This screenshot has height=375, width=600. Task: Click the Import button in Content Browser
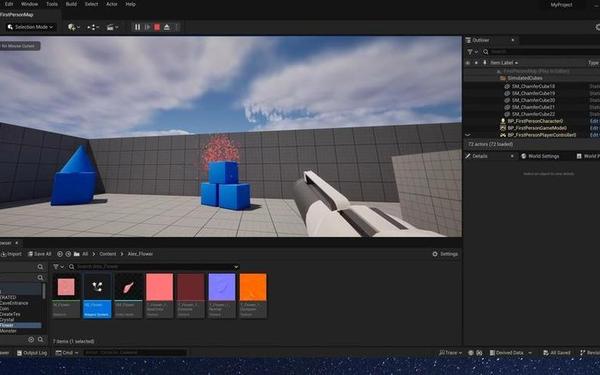coord(11,254)
